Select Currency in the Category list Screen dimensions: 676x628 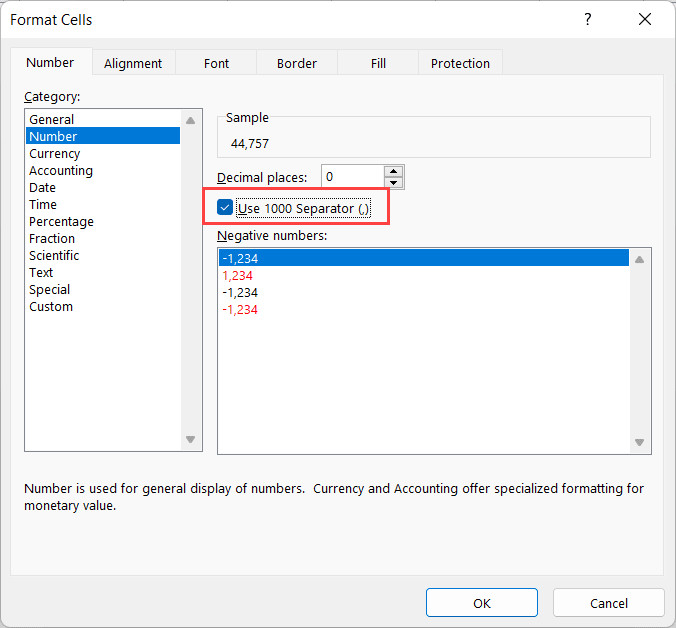tap(55, 154)
